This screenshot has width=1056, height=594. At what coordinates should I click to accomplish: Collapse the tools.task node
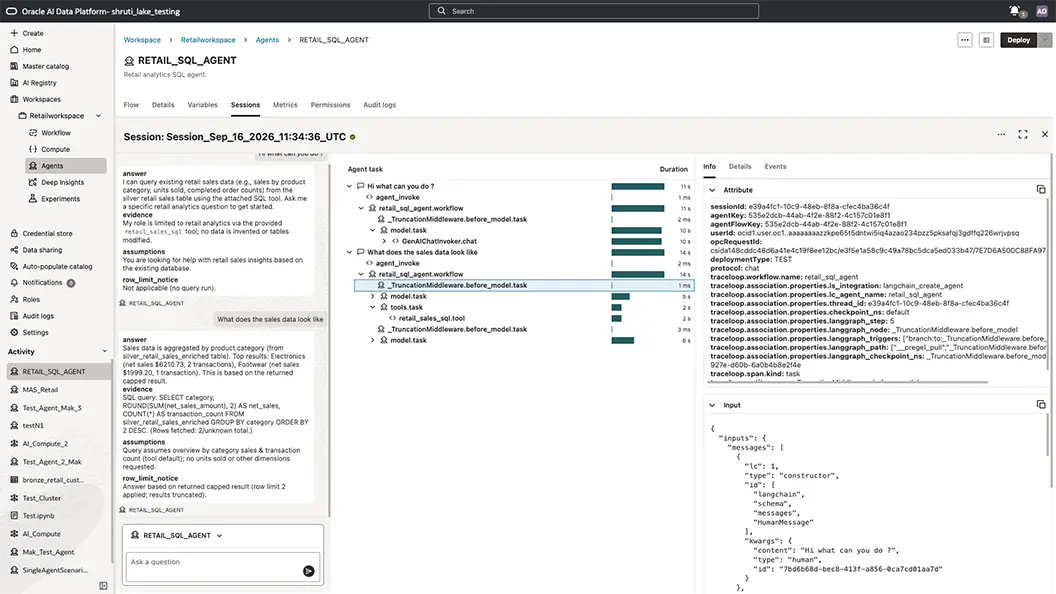[x=372, y=307]
